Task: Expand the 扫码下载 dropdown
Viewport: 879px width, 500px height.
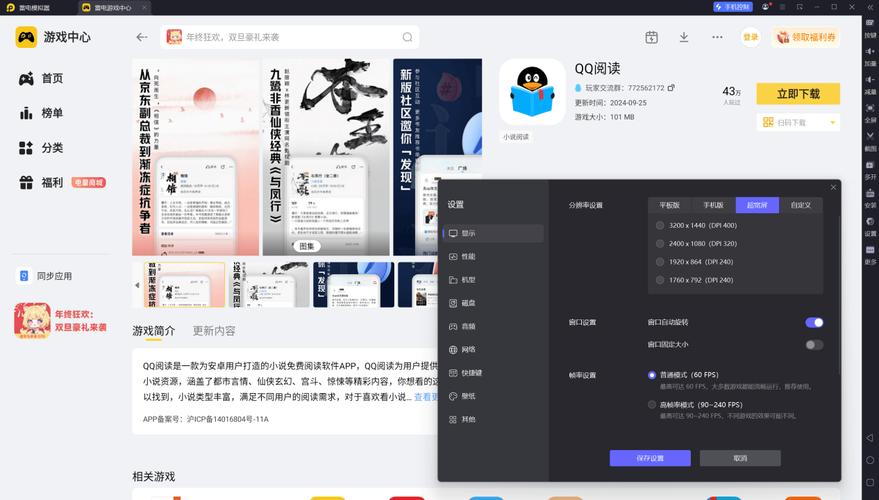Action: pyautogui.click(x=797, y=122)
